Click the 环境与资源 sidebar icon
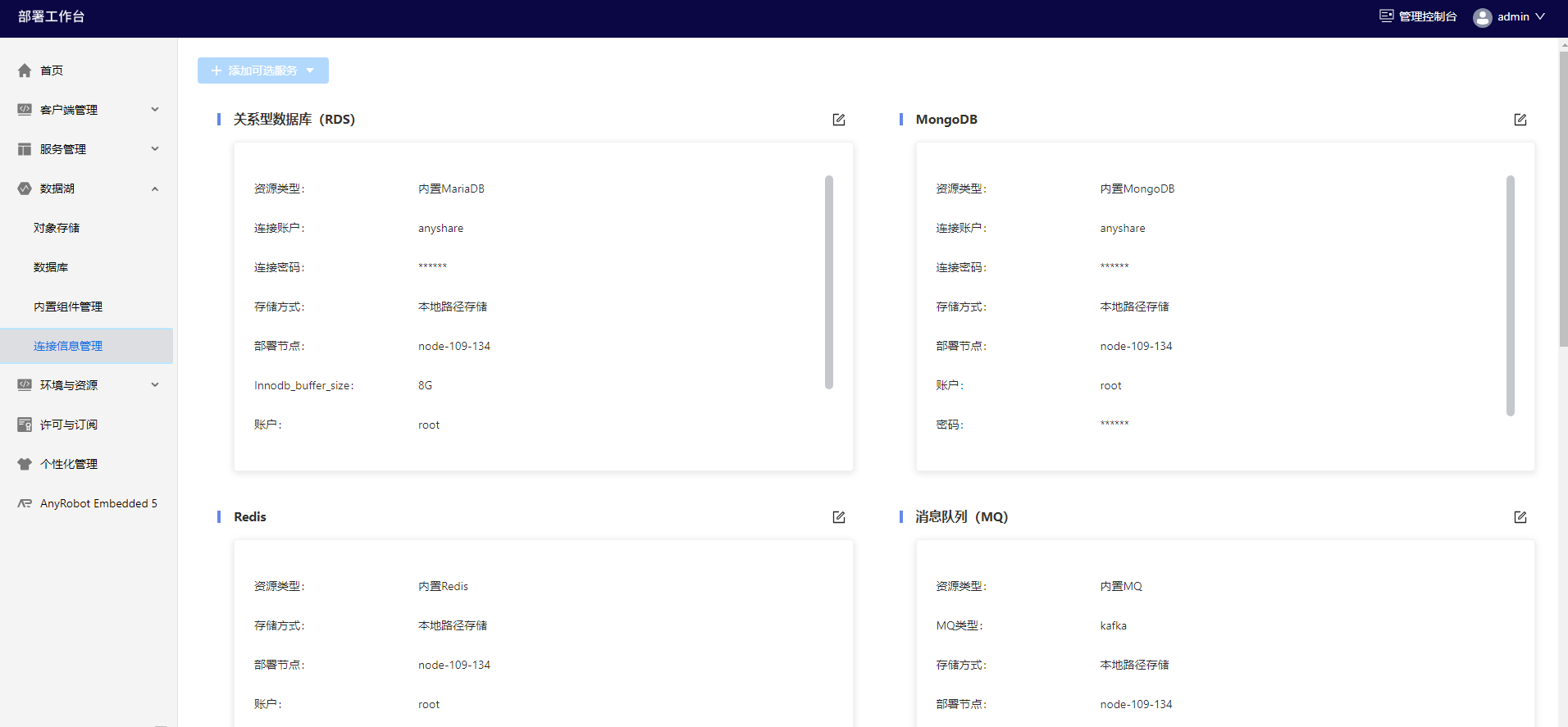The width and height of the screenshot is (1568, 727). 25,385
